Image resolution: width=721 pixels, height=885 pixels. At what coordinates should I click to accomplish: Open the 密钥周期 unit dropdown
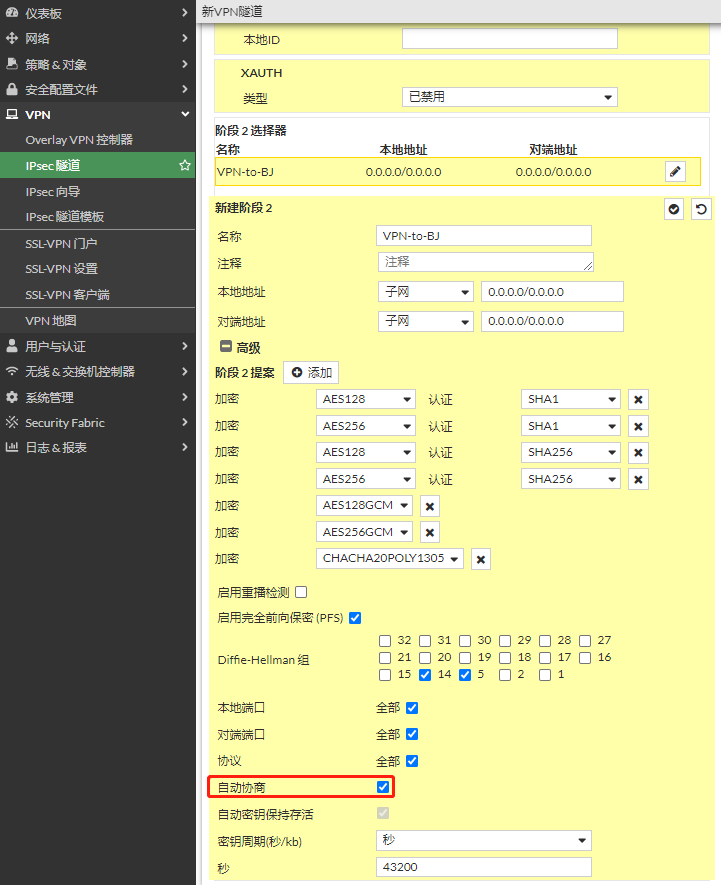pyautogui.click(x=483, y=840)
